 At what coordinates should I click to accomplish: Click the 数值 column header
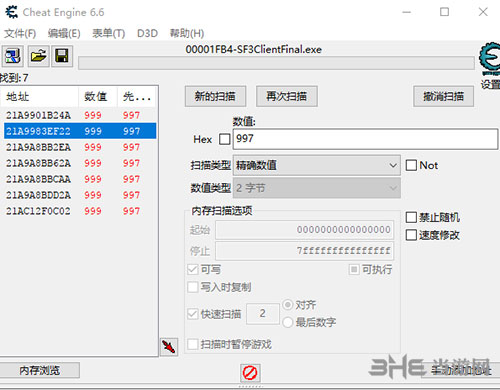tap(98, 97)
